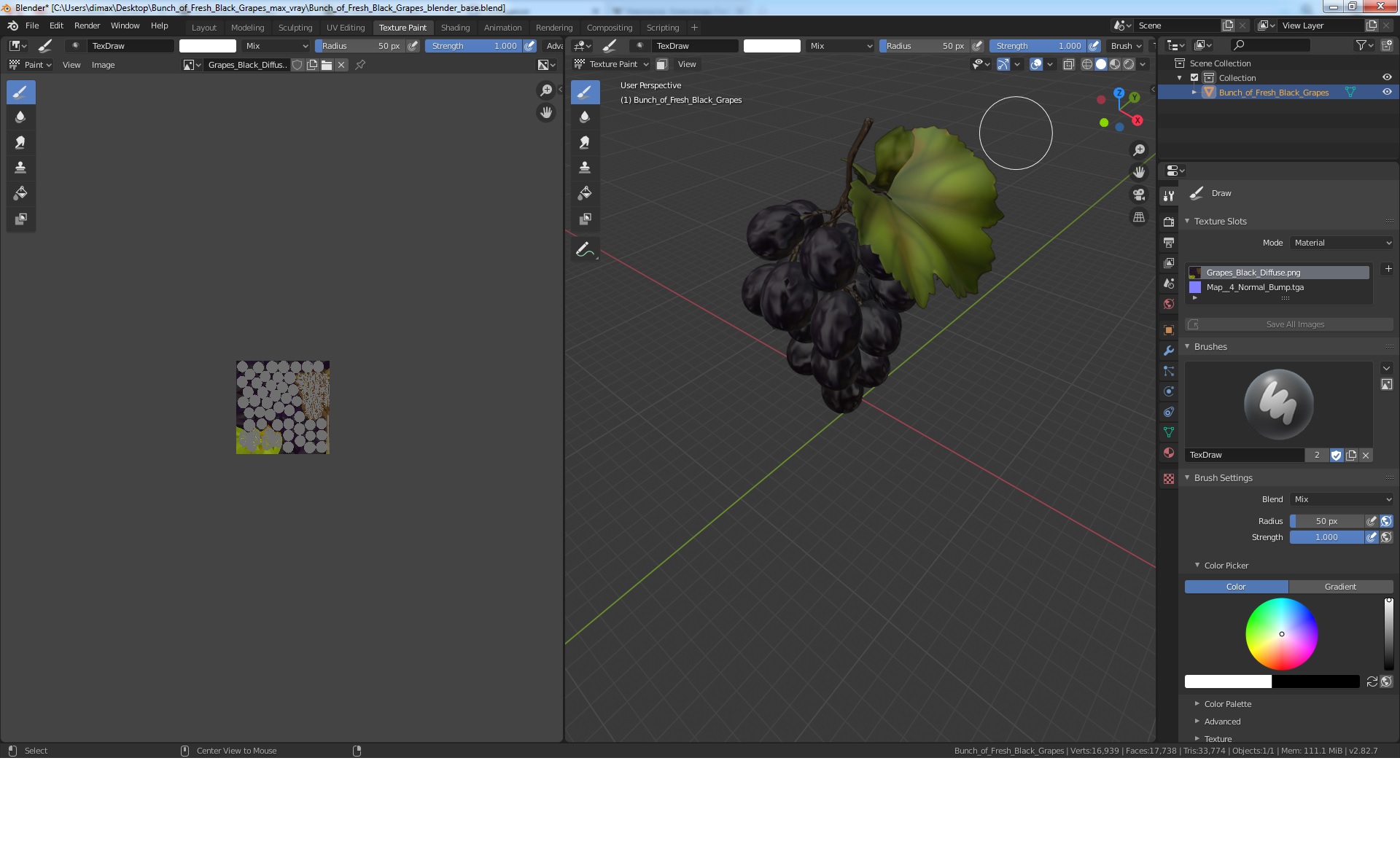Switch color picker to Gradient
The image size is (1400, 844).
click(x=1340, y=587)
